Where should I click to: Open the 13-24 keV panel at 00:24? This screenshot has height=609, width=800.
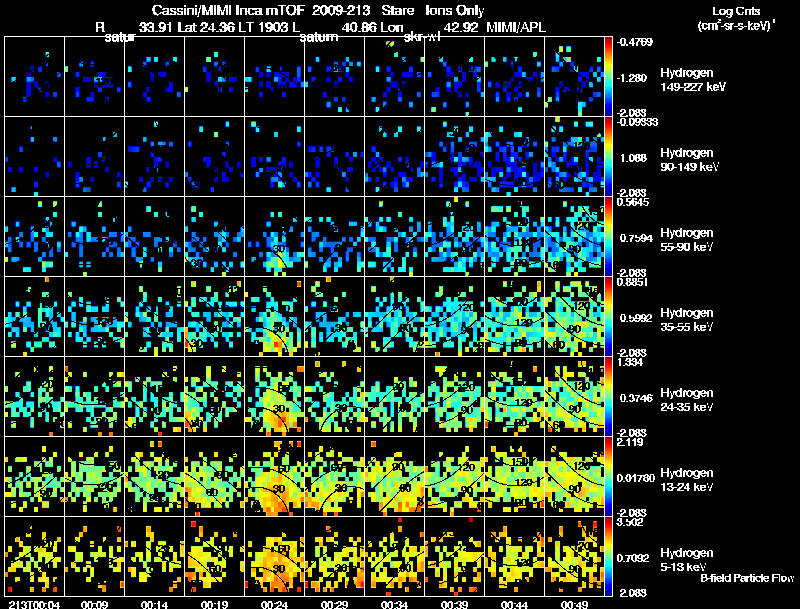coord(274,476)
